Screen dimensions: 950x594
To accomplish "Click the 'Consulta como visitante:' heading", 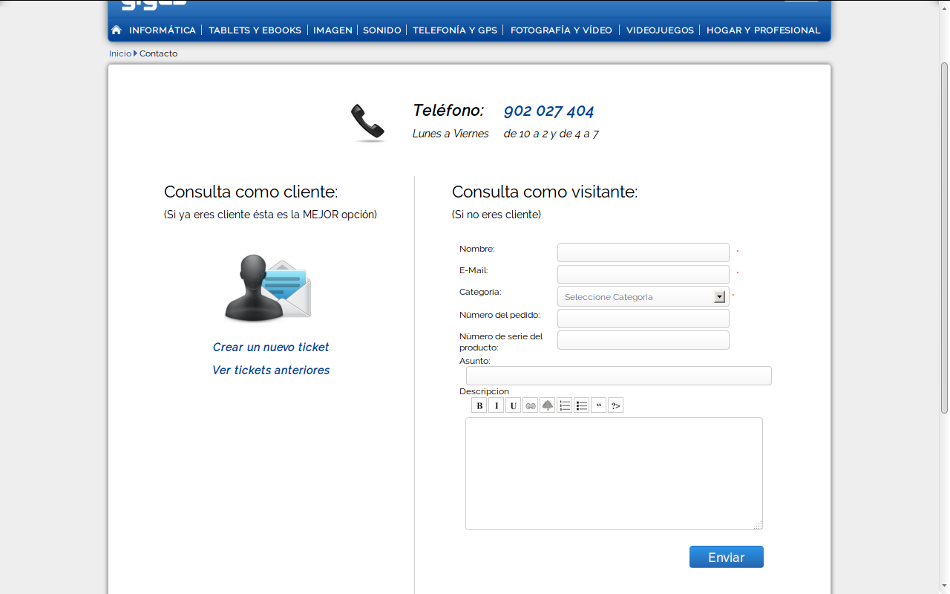I will (x=545, y=192).
